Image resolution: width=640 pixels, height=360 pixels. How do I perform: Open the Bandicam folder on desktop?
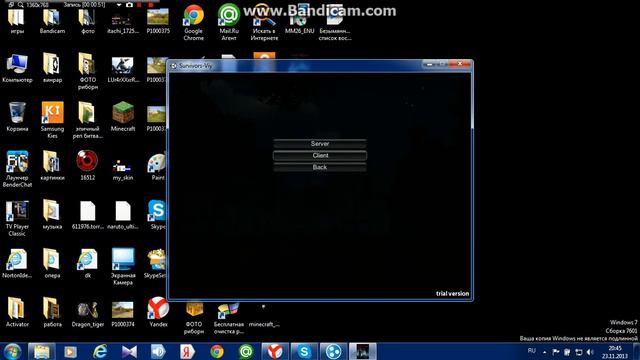(x=52, y=21)
